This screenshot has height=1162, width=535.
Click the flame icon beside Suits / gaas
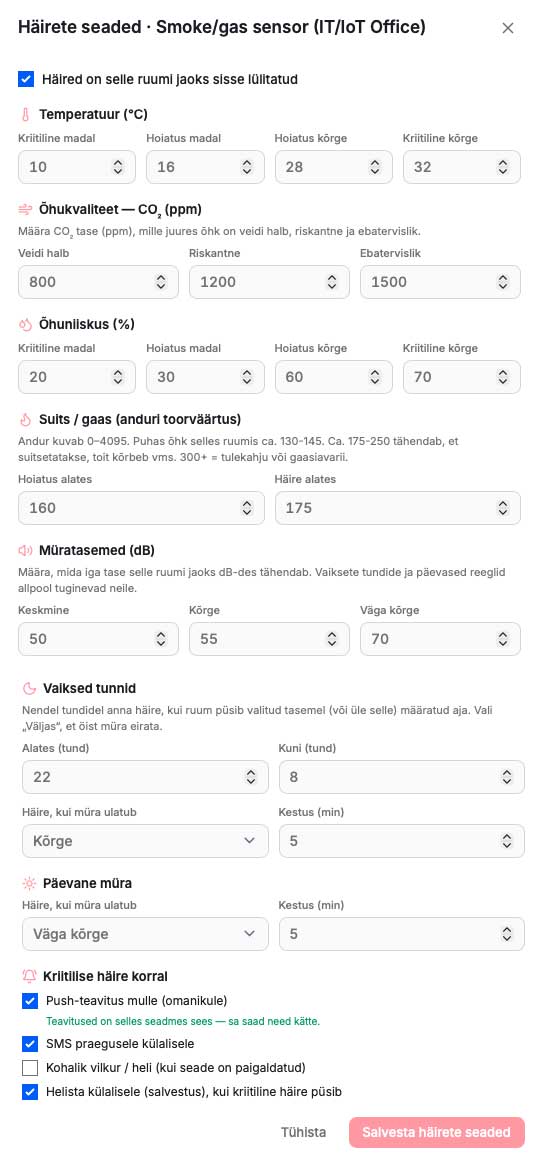click(26, 419)
